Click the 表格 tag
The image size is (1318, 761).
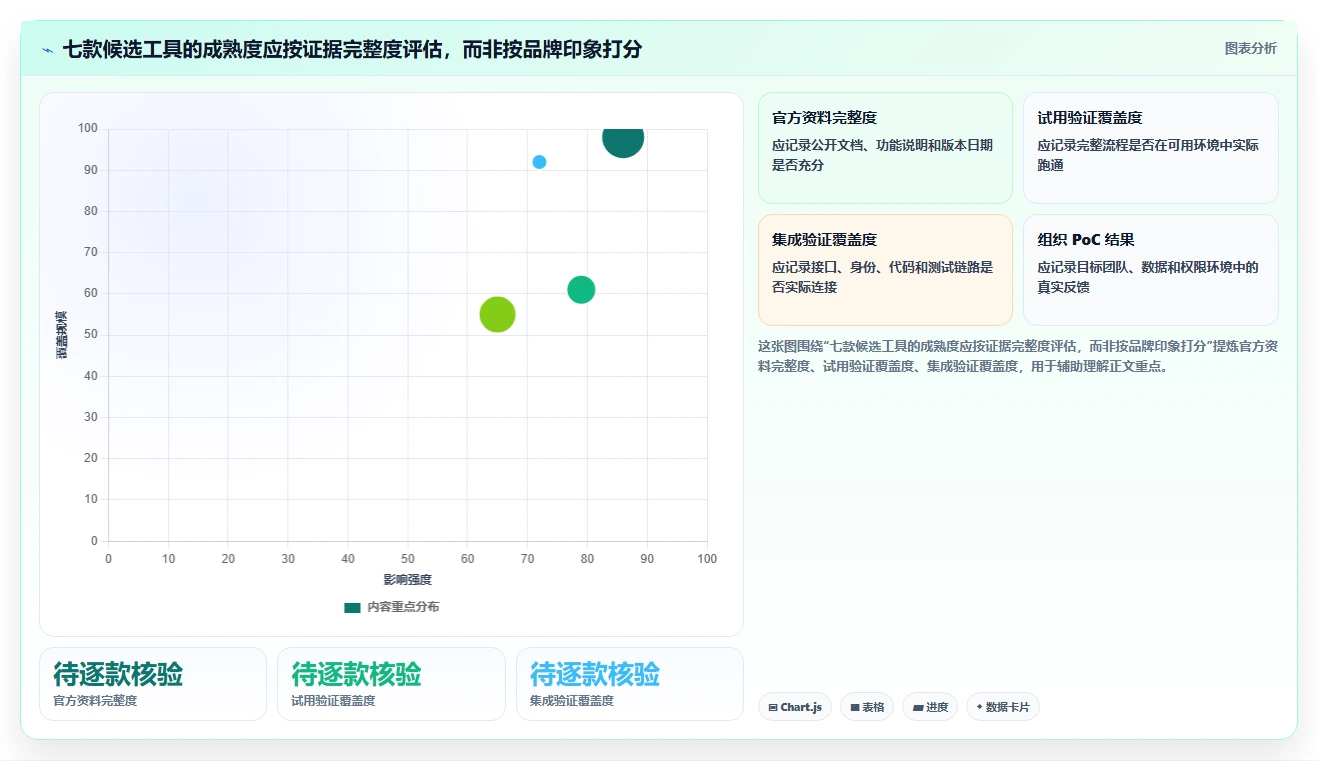[x=867, y=707]
